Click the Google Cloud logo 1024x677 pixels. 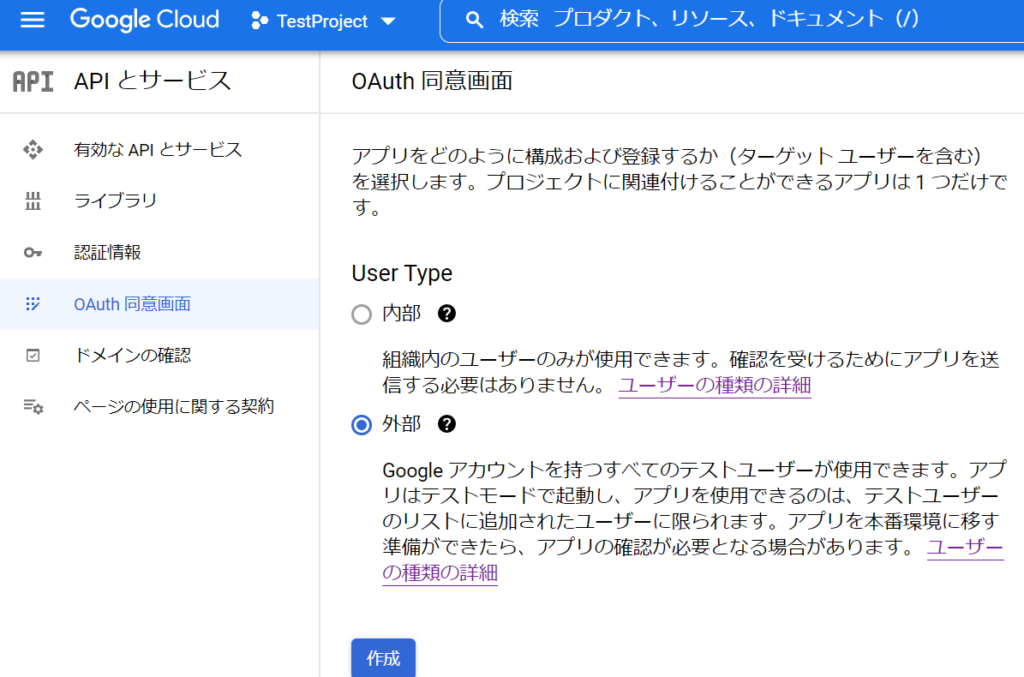[144, 20]
